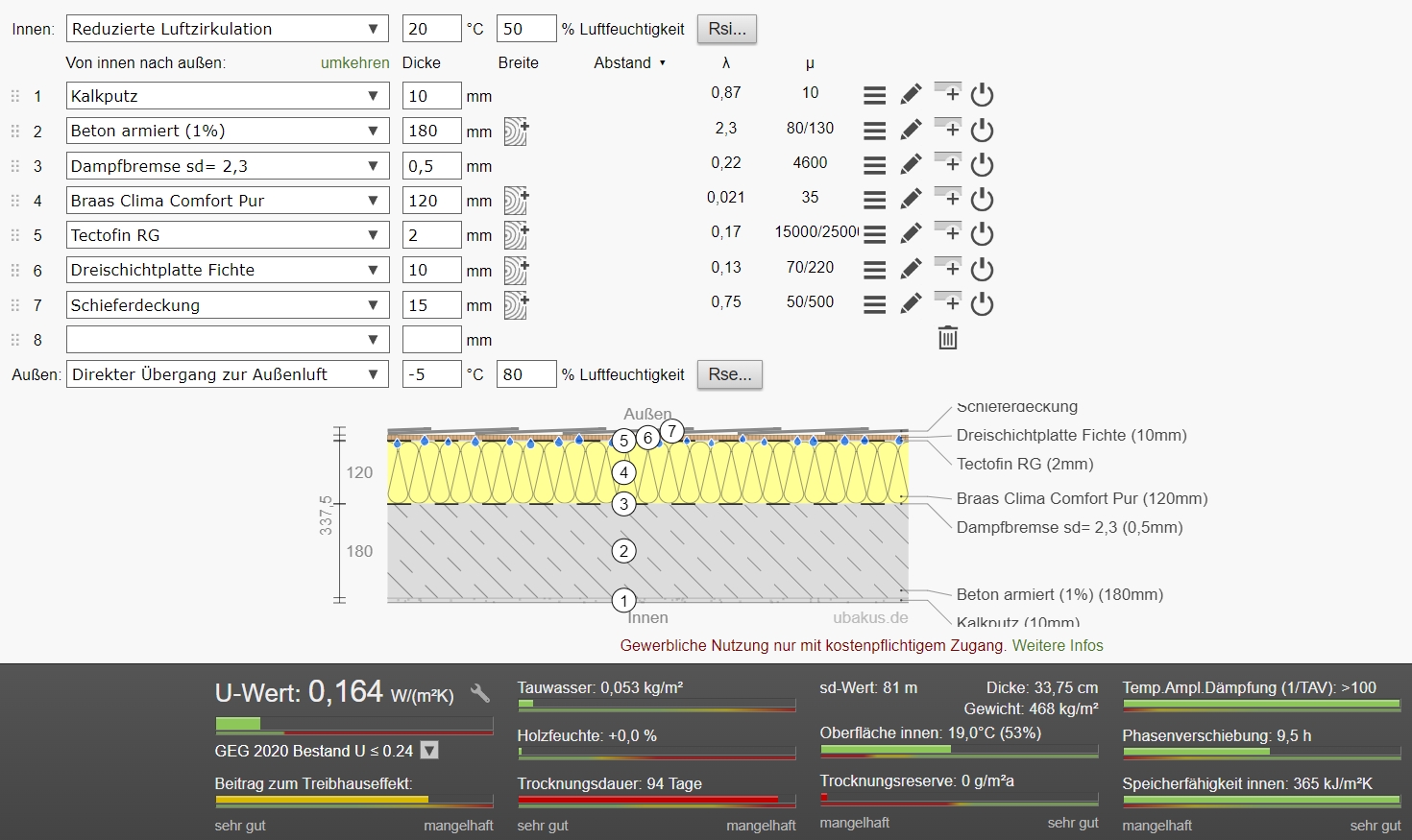Toggle the power icon for Kalkputz layer

(x=982, y=94)
